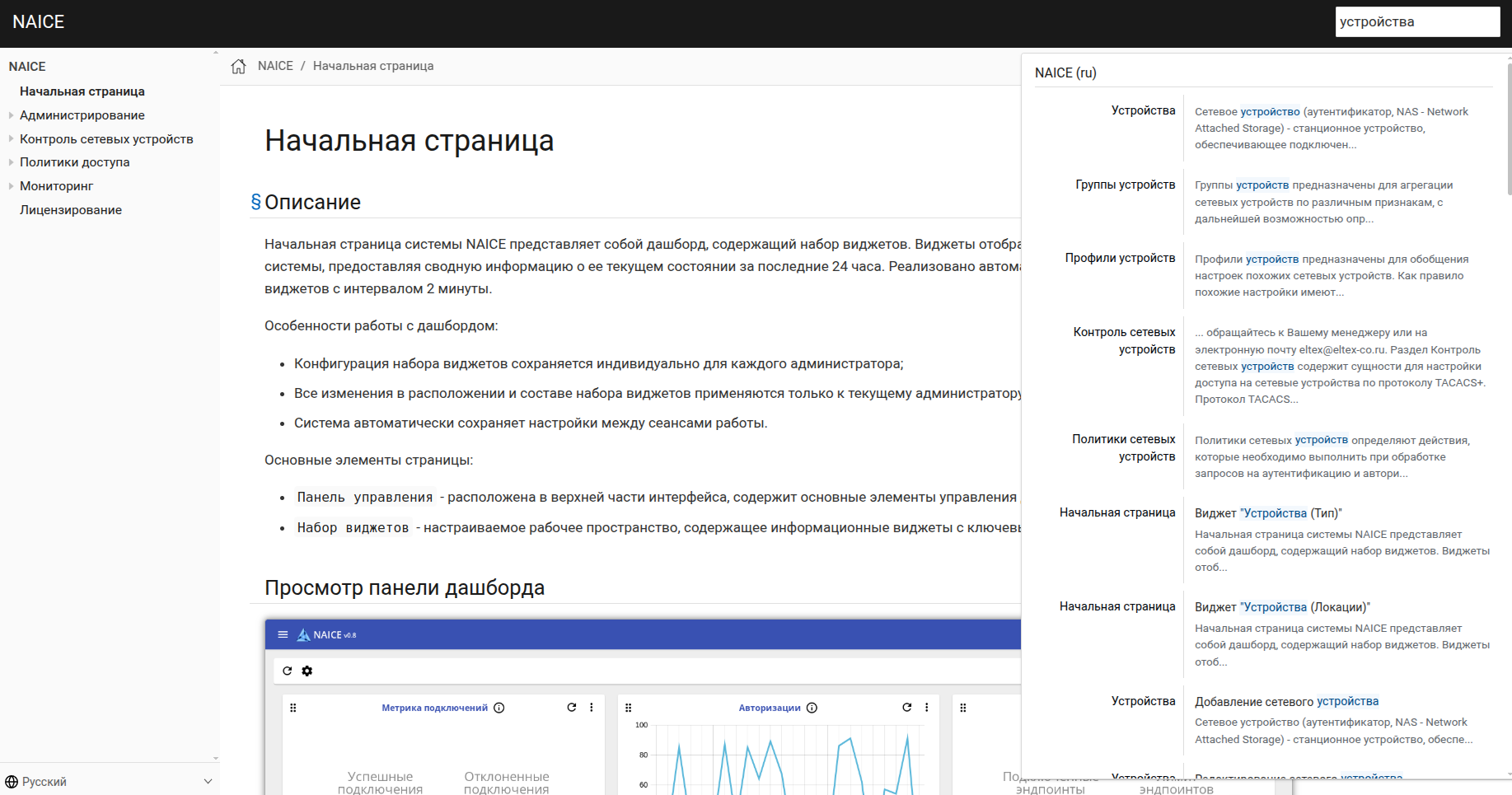Open Лицензирование in the sidebar

[71, 210]
